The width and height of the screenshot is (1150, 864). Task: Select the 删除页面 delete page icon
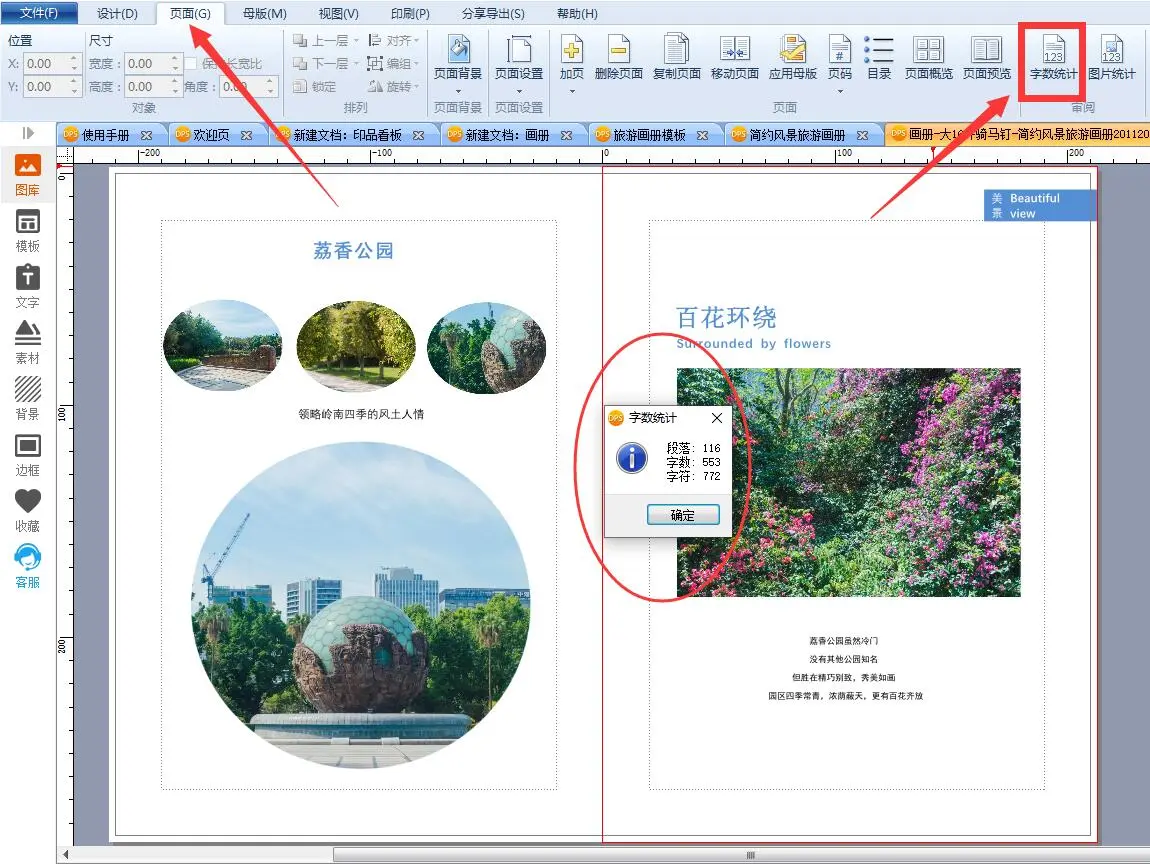pos(618,56)
